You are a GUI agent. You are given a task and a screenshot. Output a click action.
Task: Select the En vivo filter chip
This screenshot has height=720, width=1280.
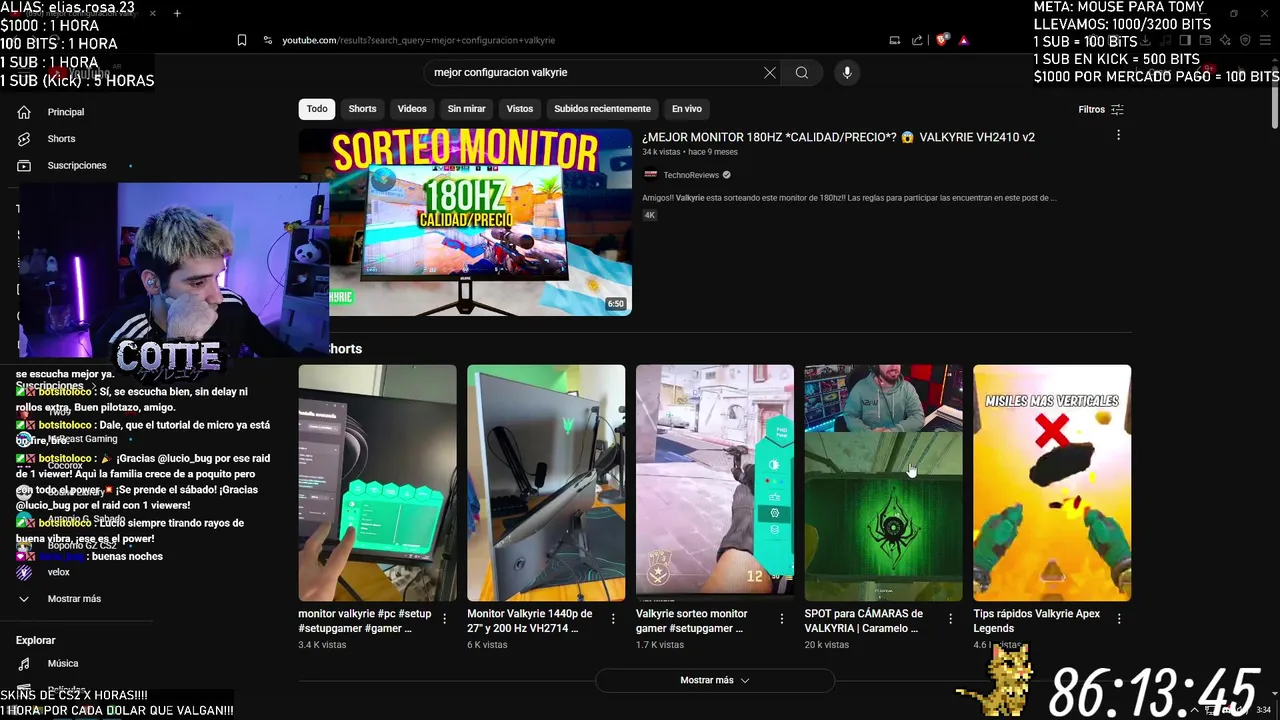pyautogui.click(x=686, y=109)
